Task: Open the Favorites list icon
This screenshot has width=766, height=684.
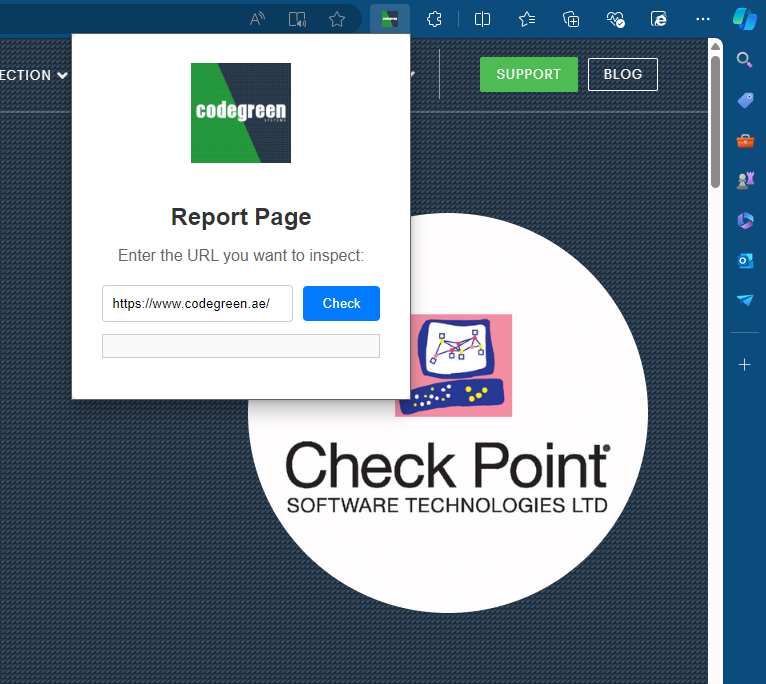Action: point(527,19)
